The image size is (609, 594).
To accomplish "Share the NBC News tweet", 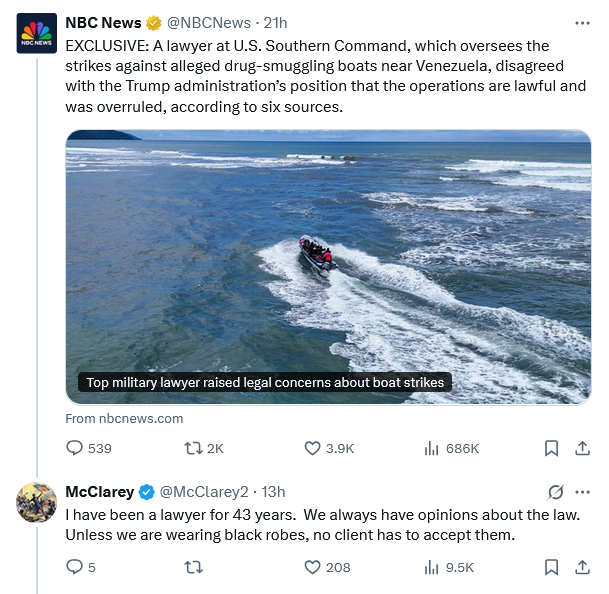I will tap(582, 448).
